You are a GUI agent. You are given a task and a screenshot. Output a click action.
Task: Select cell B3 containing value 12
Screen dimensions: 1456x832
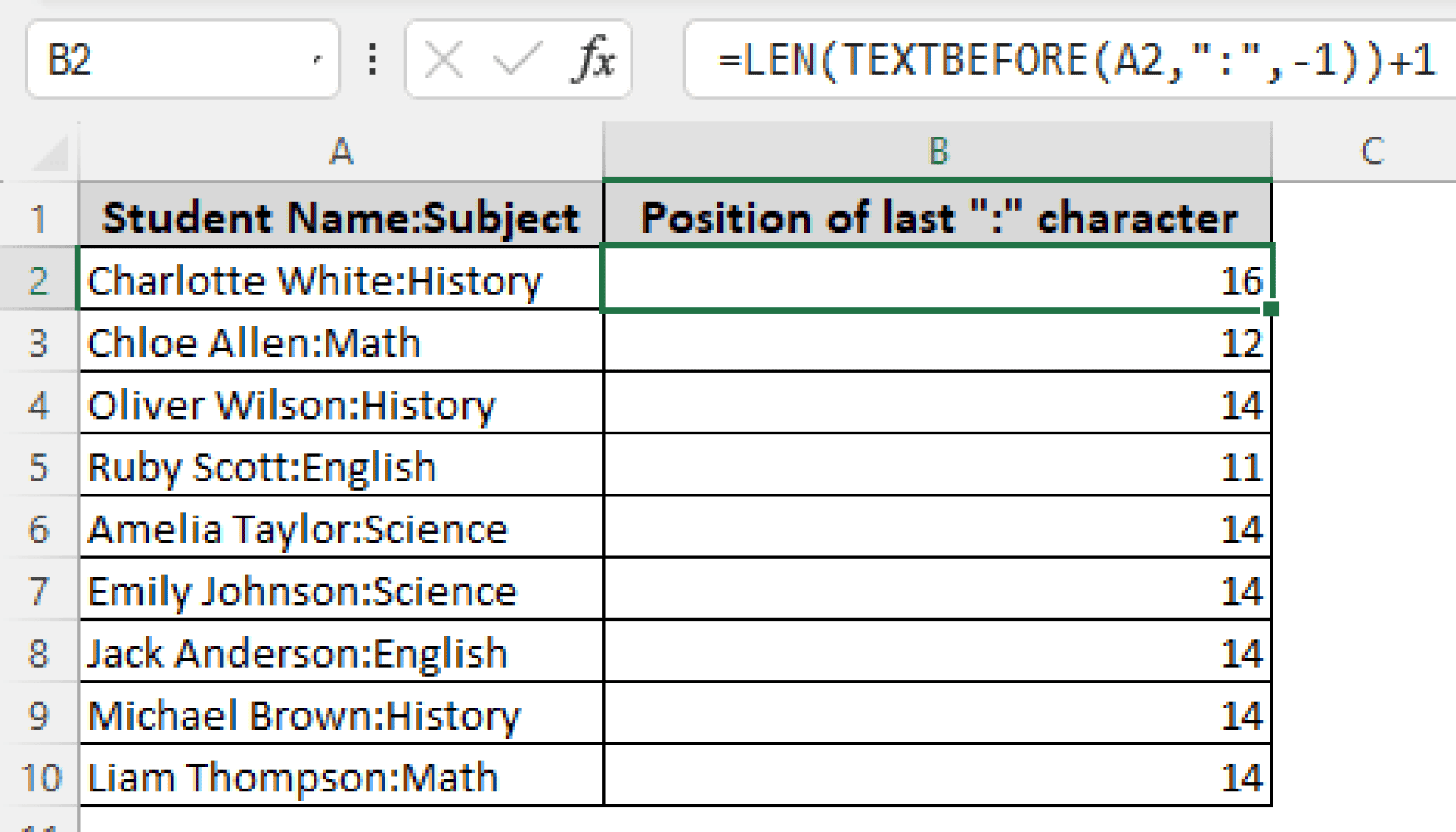(938, 341)
